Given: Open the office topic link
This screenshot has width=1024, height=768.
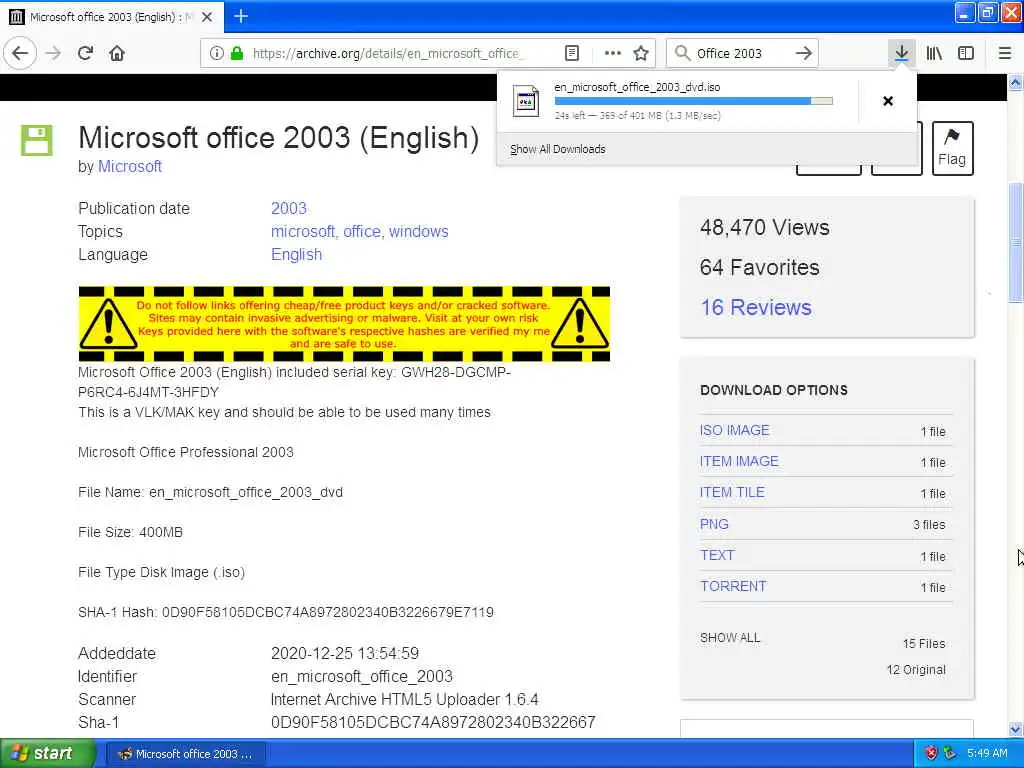Looking at the screenshot, I should (x=363, y=232).
